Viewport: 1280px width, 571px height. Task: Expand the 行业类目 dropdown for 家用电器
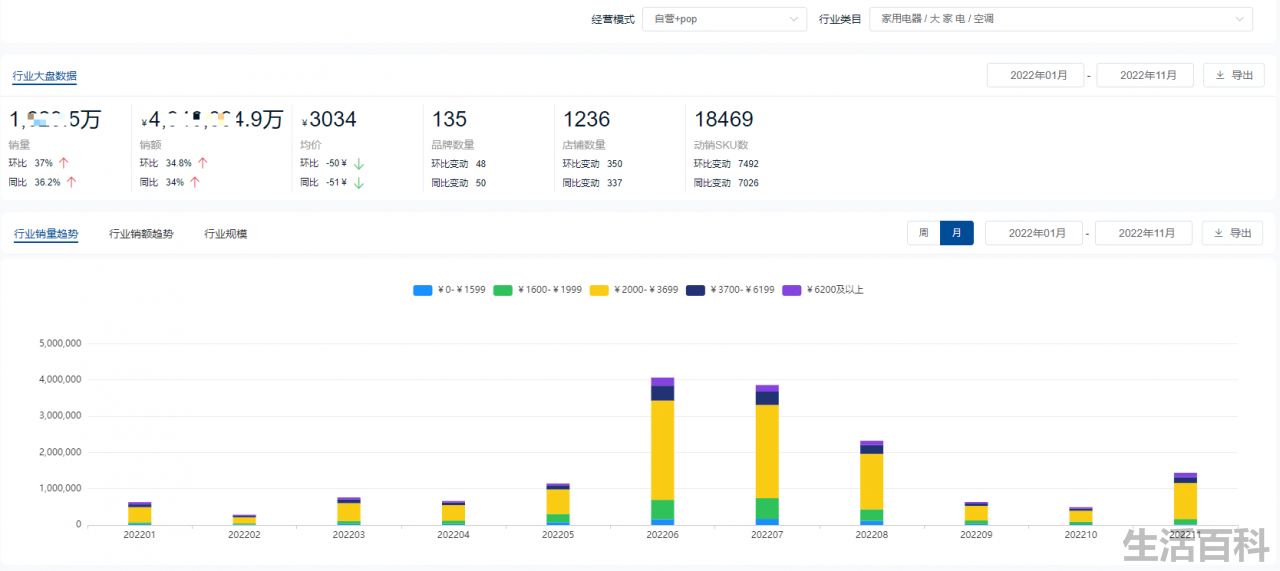point(1061,19)
